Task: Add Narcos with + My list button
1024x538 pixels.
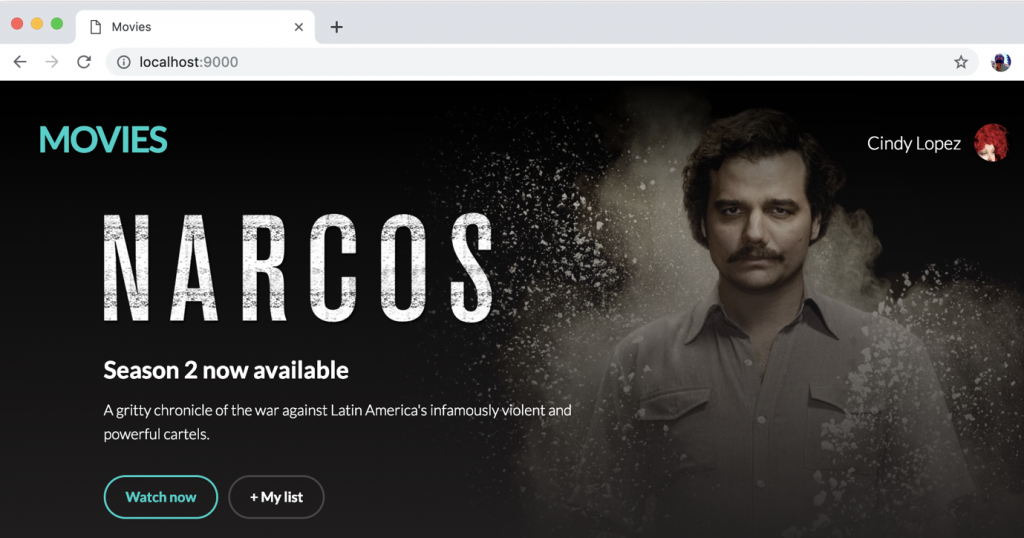Action: point(276,497)
